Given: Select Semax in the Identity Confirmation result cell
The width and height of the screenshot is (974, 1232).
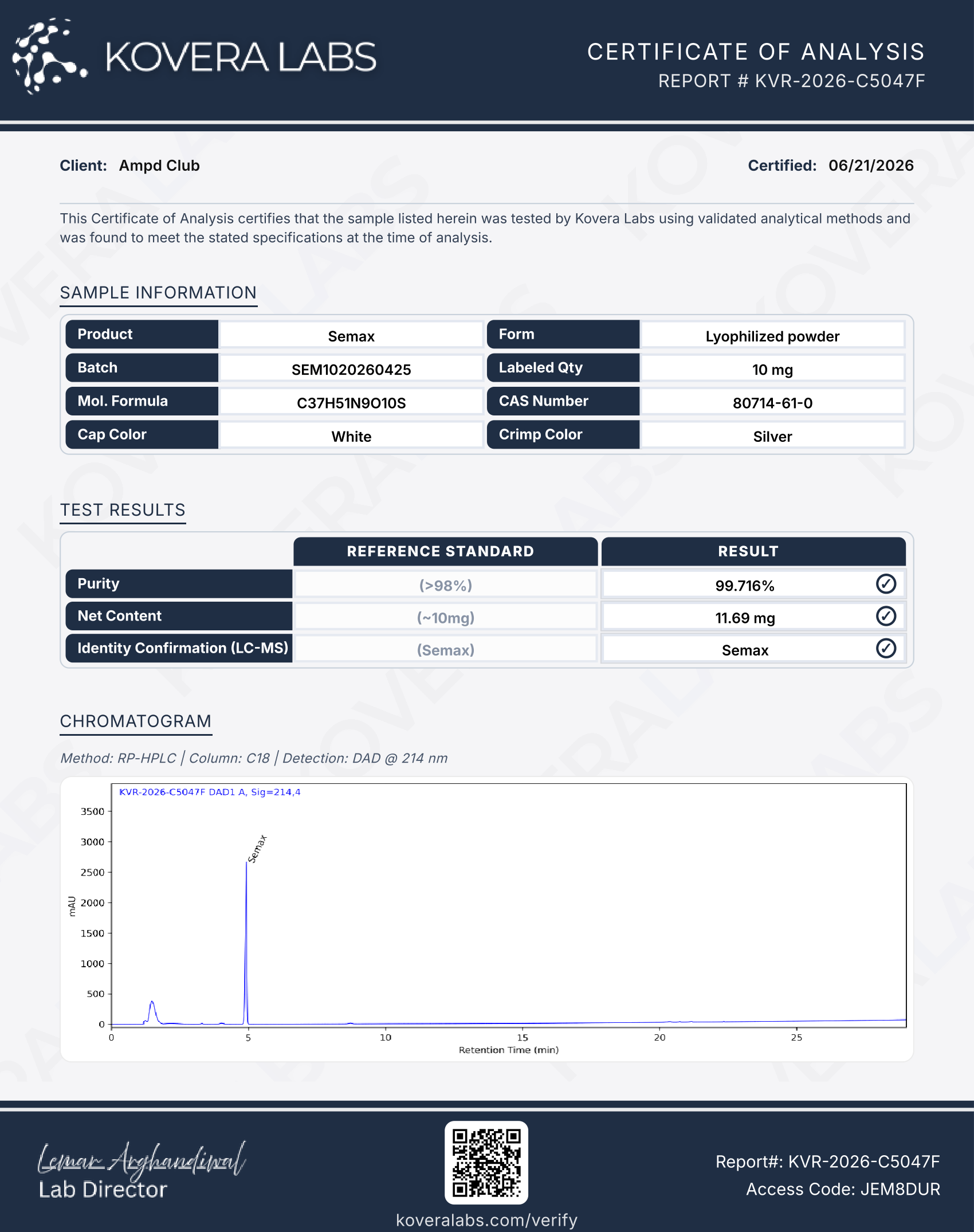Looking at the screenshot, I should coord(745,650).
